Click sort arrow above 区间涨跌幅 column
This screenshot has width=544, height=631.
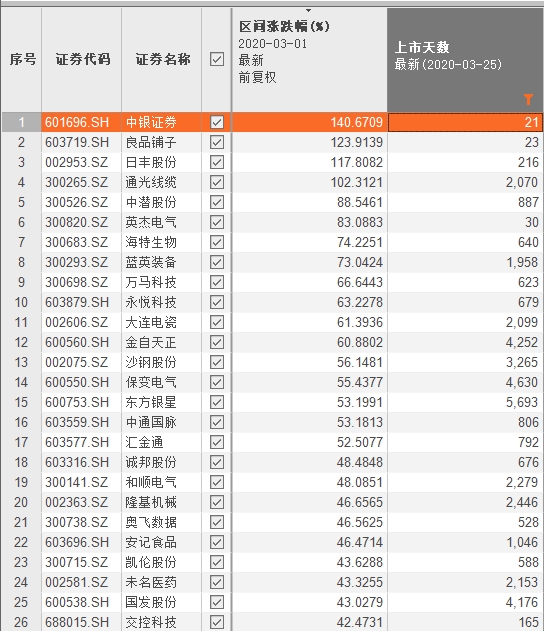tap(309, 10)
